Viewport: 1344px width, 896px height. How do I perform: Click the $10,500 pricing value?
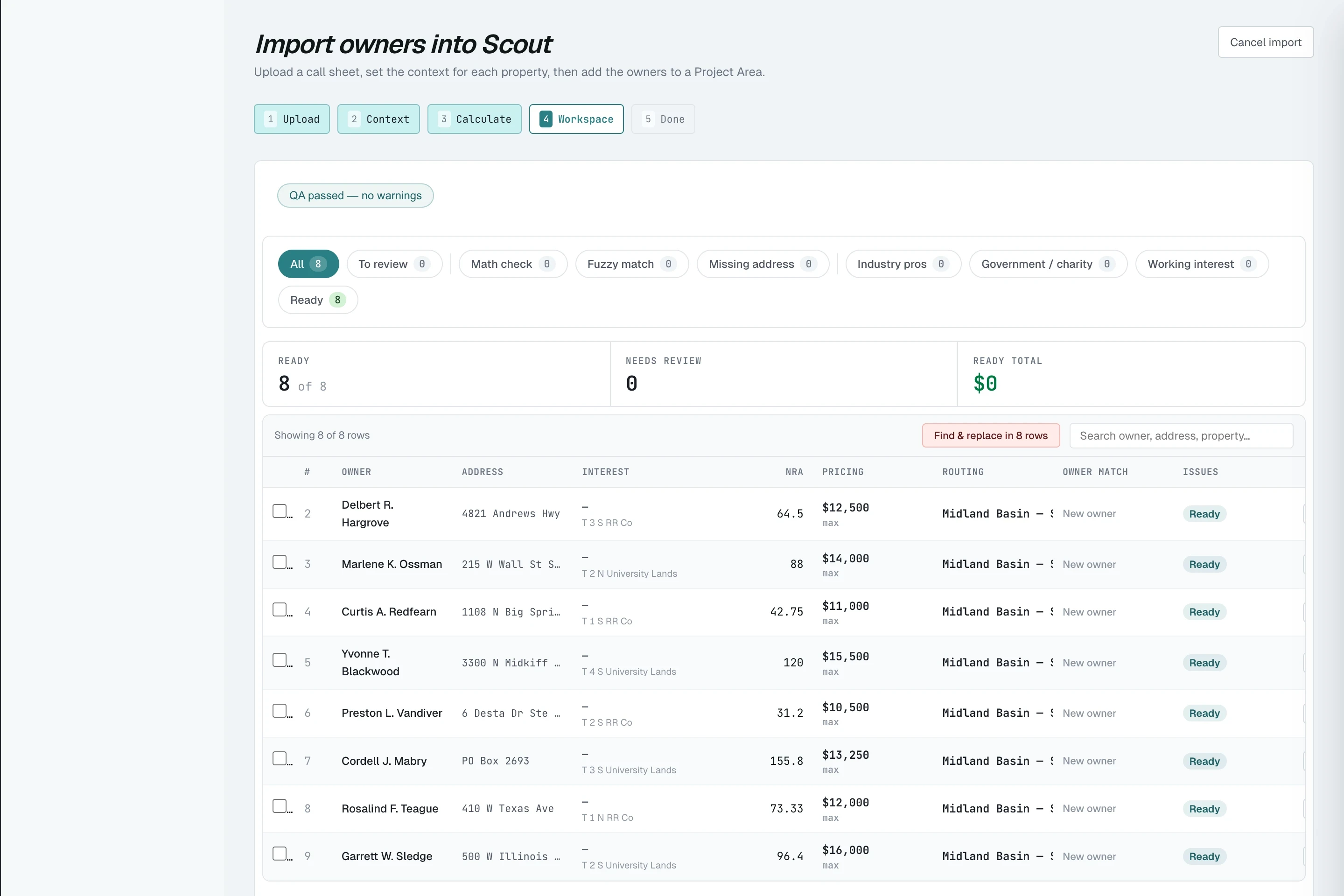point(845,707)
